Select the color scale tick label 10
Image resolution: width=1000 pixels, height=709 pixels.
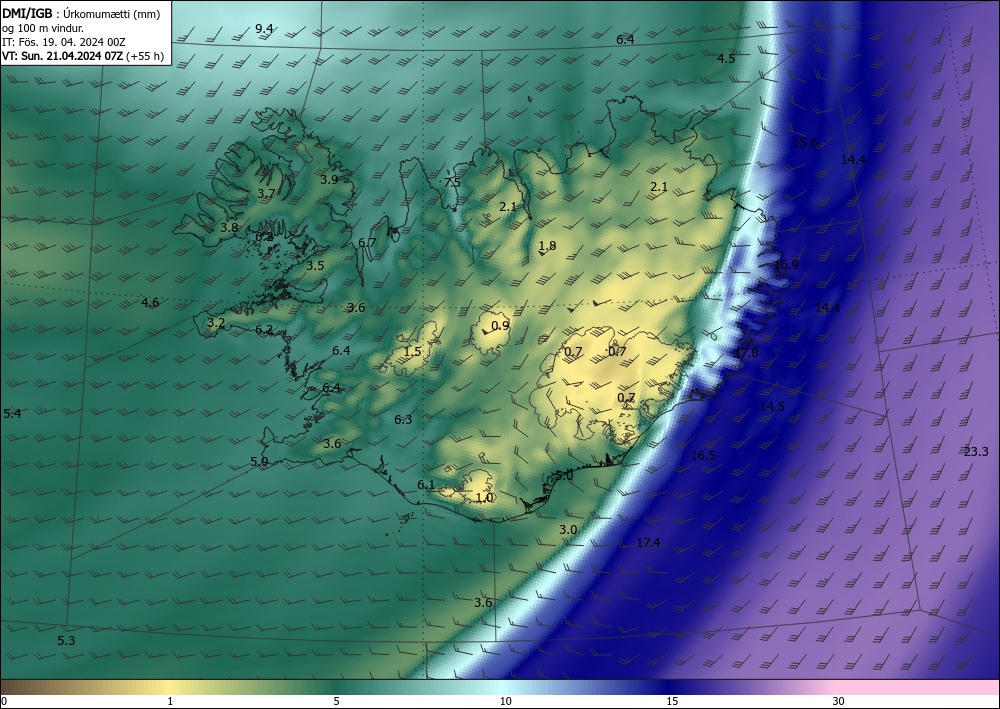coord(505,702)
